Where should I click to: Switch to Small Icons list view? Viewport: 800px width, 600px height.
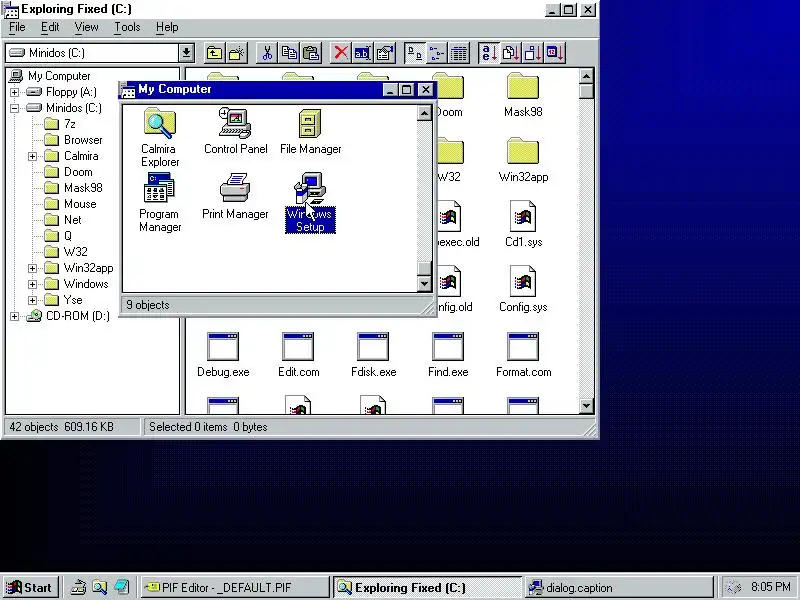click(x=436, y=53)
